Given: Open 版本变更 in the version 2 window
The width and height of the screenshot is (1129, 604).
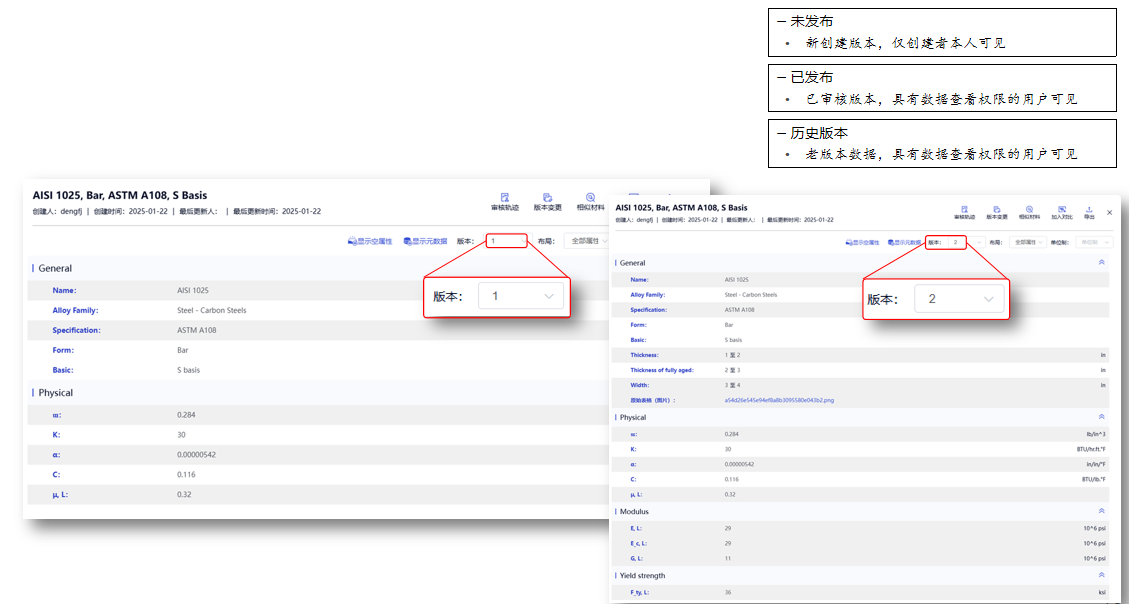Looking at the screenshot, I should point(997,212).
